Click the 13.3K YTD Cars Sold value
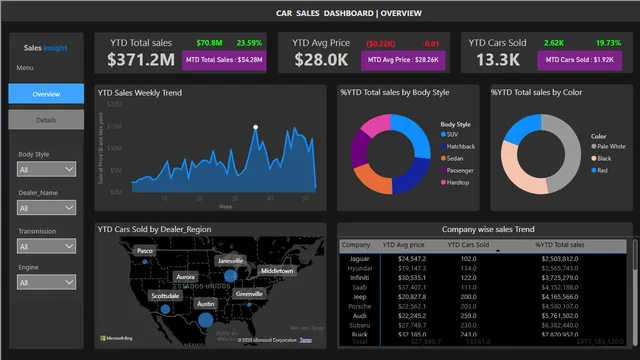This screenshot has width=640, height=360. click(498, 60)
